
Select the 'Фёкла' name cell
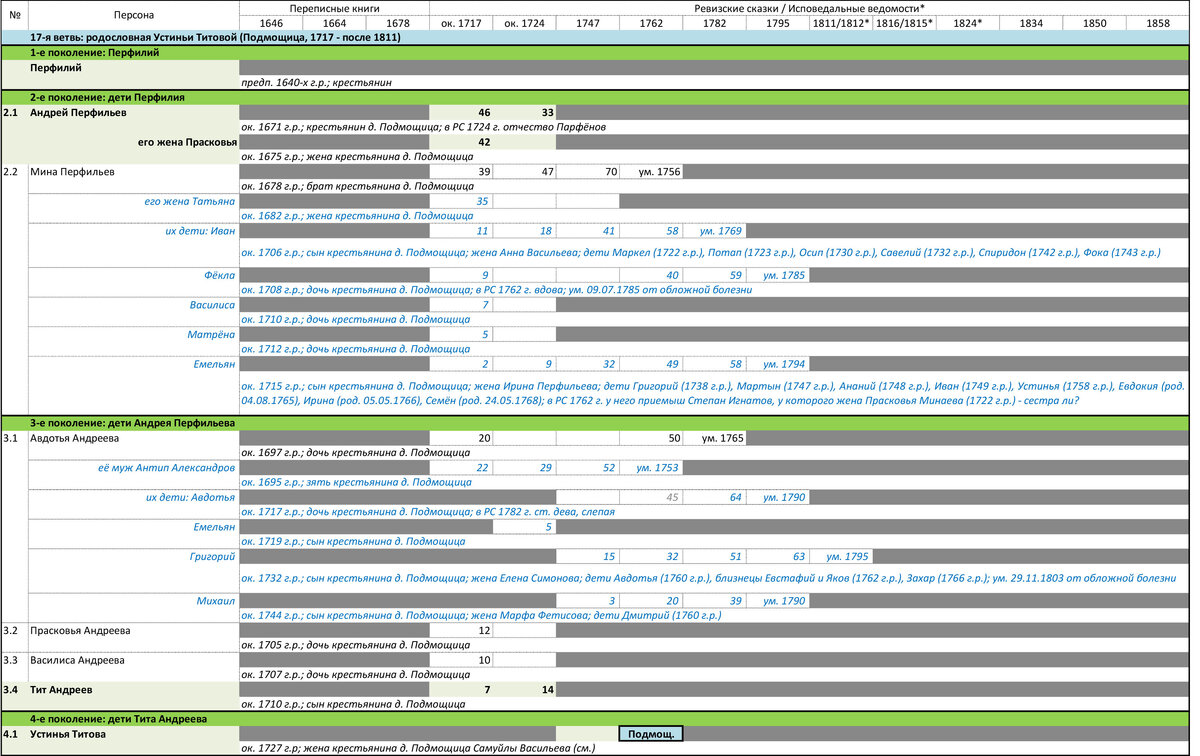(x=133, y=275)
